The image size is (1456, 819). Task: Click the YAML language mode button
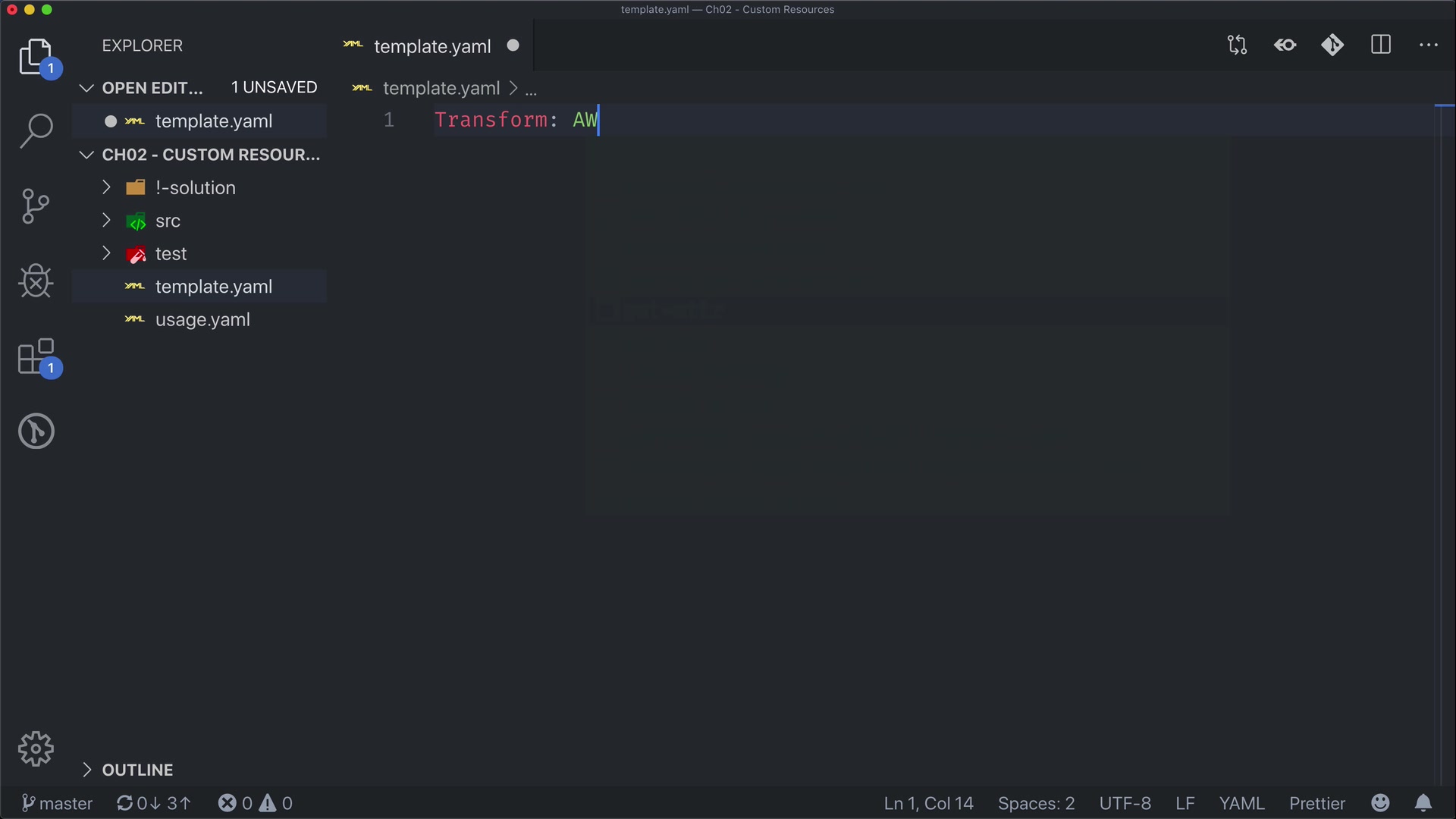pyautogui.click(x=1241, y=803)
